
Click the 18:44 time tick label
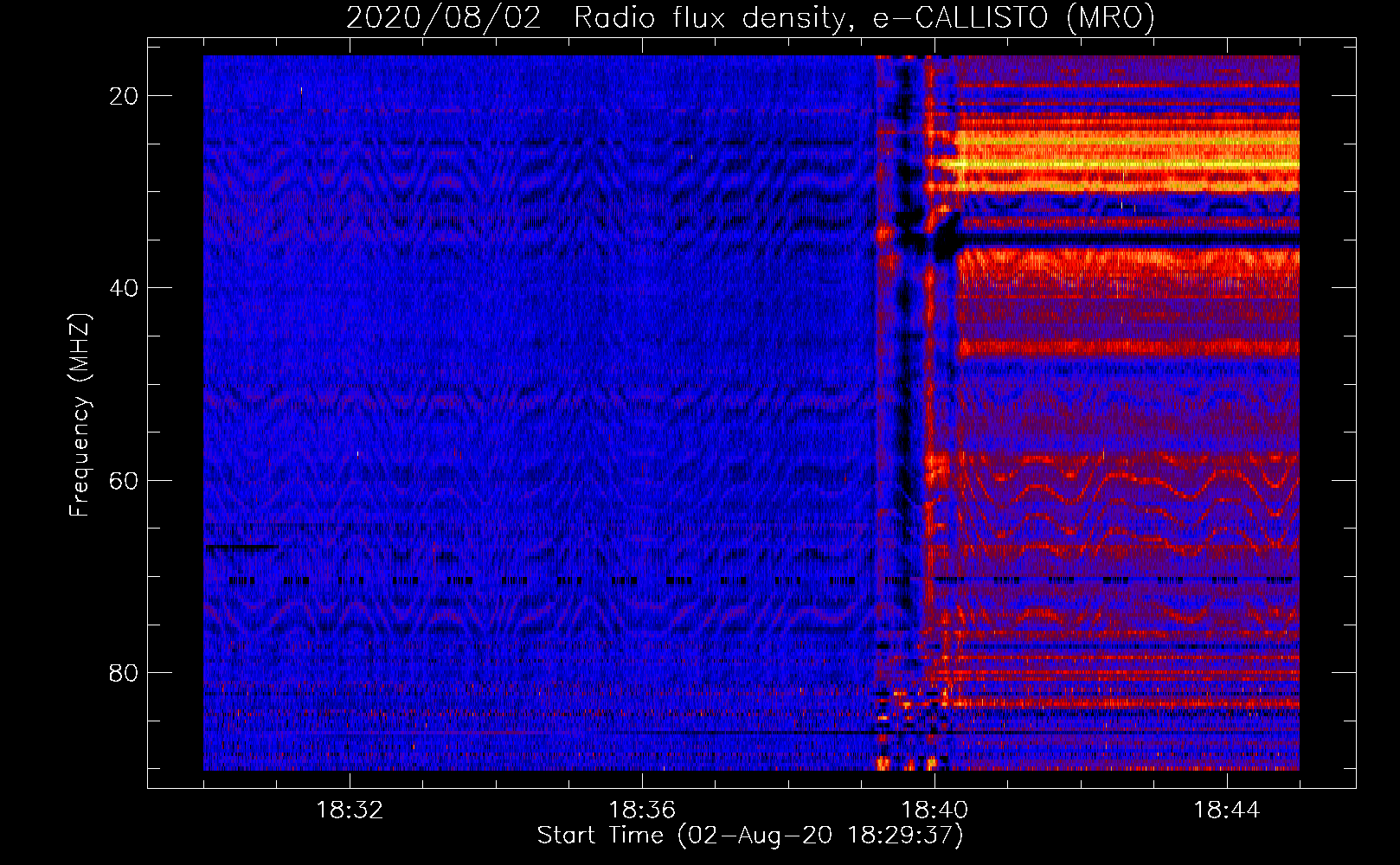click(x=1227, y=811)
